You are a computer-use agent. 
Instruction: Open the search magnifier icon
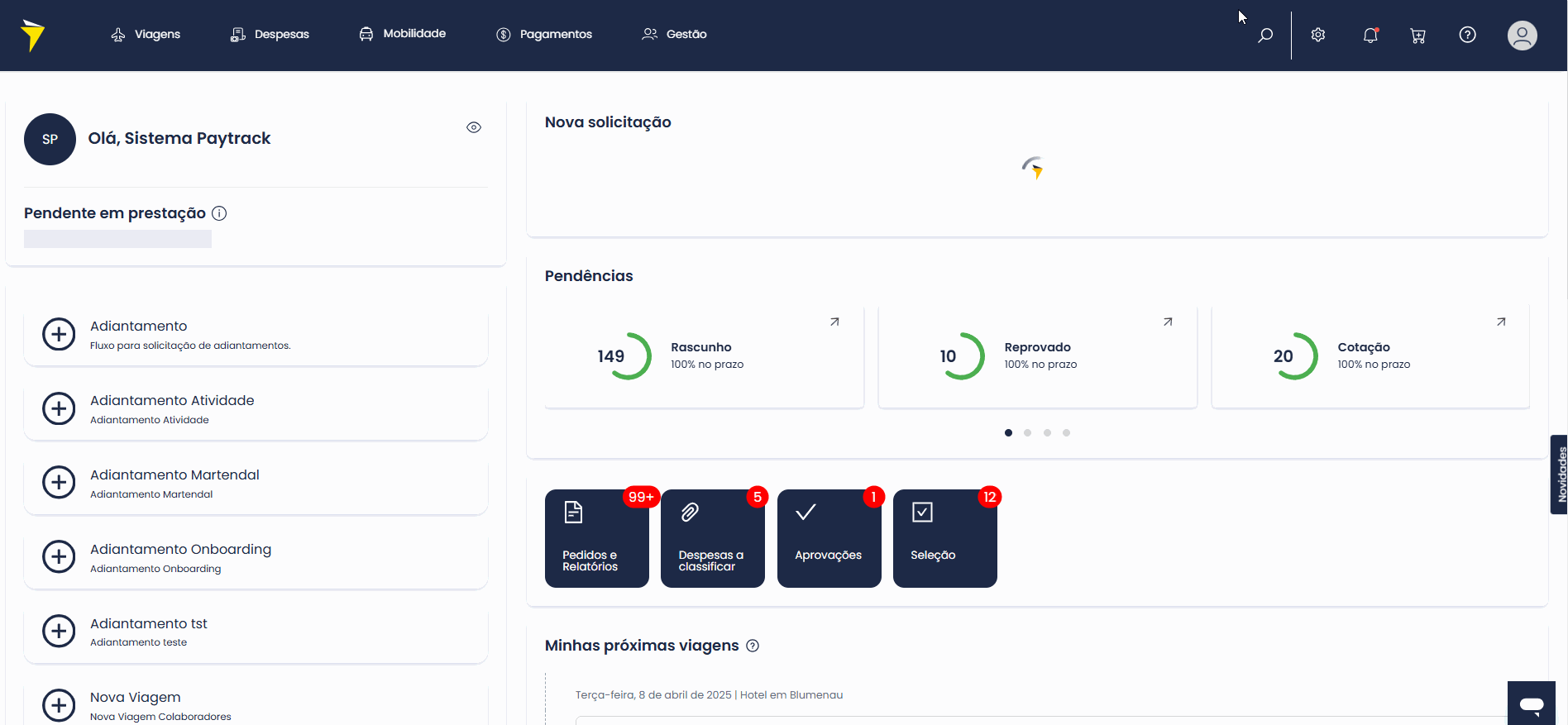[1264, 35]
